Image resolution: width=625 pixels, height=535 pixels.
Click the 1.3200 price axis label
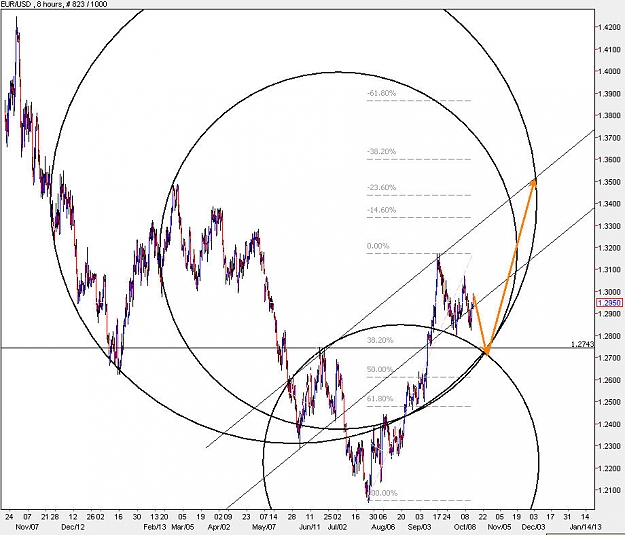pyautogui.click(x=609, y=248)
